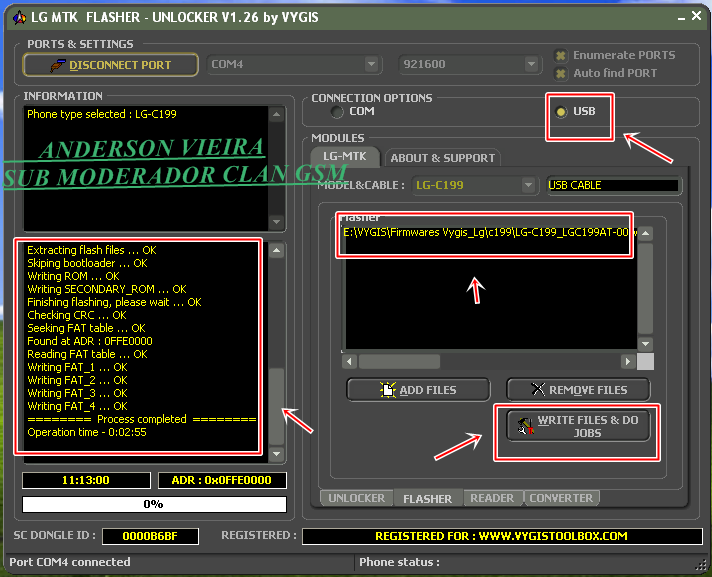The height and width of the screenshot is (577, 712).
Task: Click the 'Phone status :' status text
Action: pyautogui.click(x=399, y=562)
